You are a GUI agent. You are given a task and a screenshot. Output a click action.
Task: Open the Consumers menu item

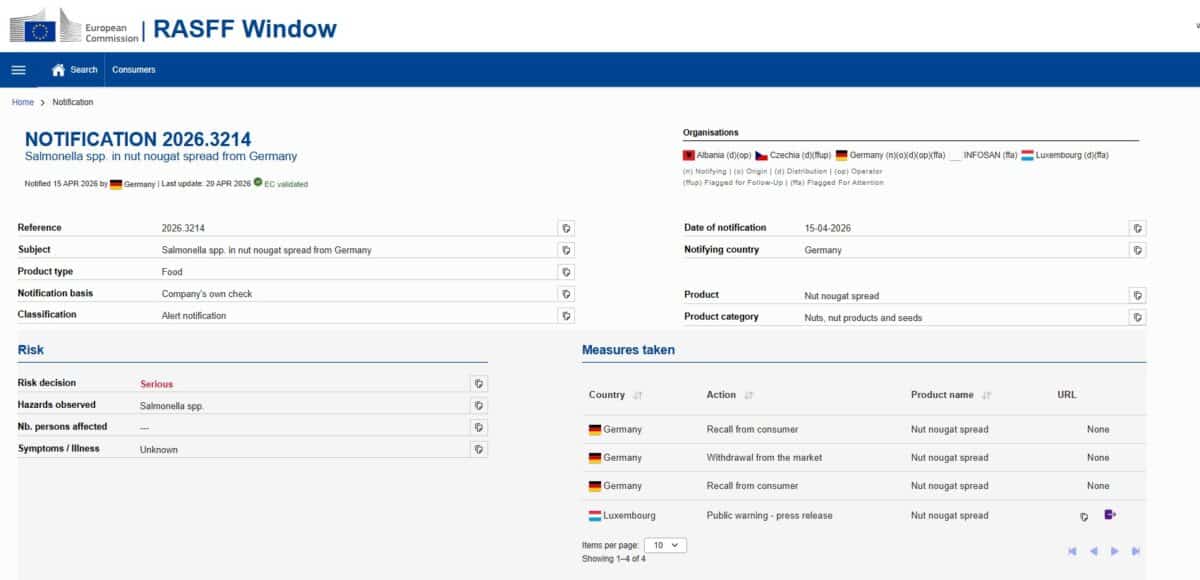click(134, 70)
